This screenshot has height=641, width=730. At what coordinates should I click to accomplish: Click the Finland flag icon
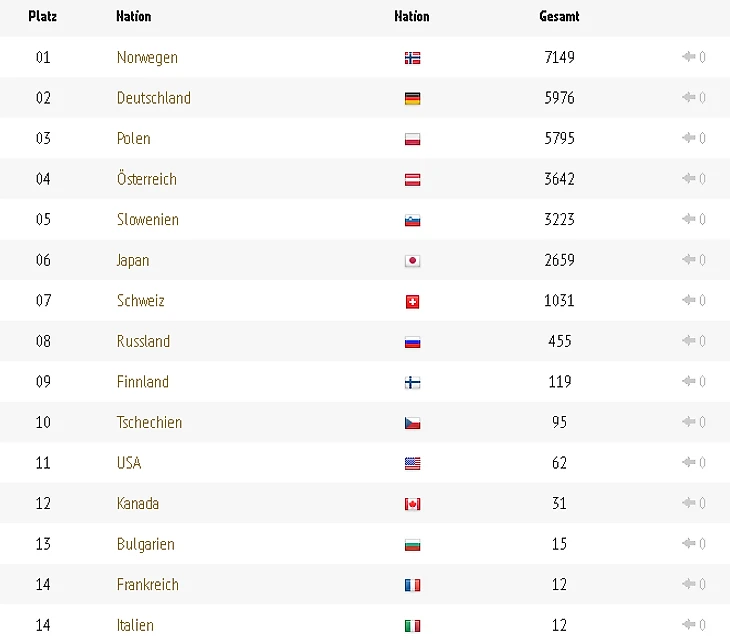[412, 382]
